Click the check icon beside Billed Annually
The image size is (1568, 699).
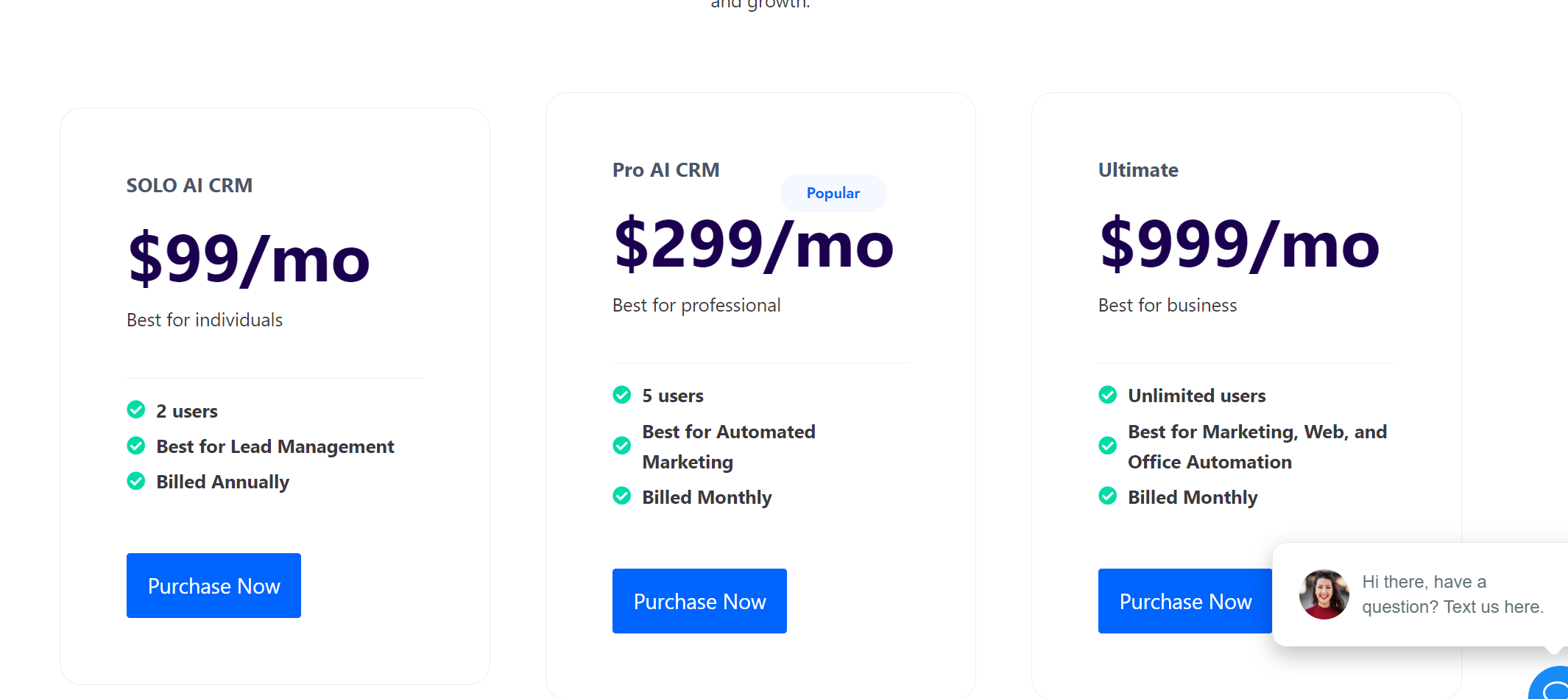click(x=136, y=481)
